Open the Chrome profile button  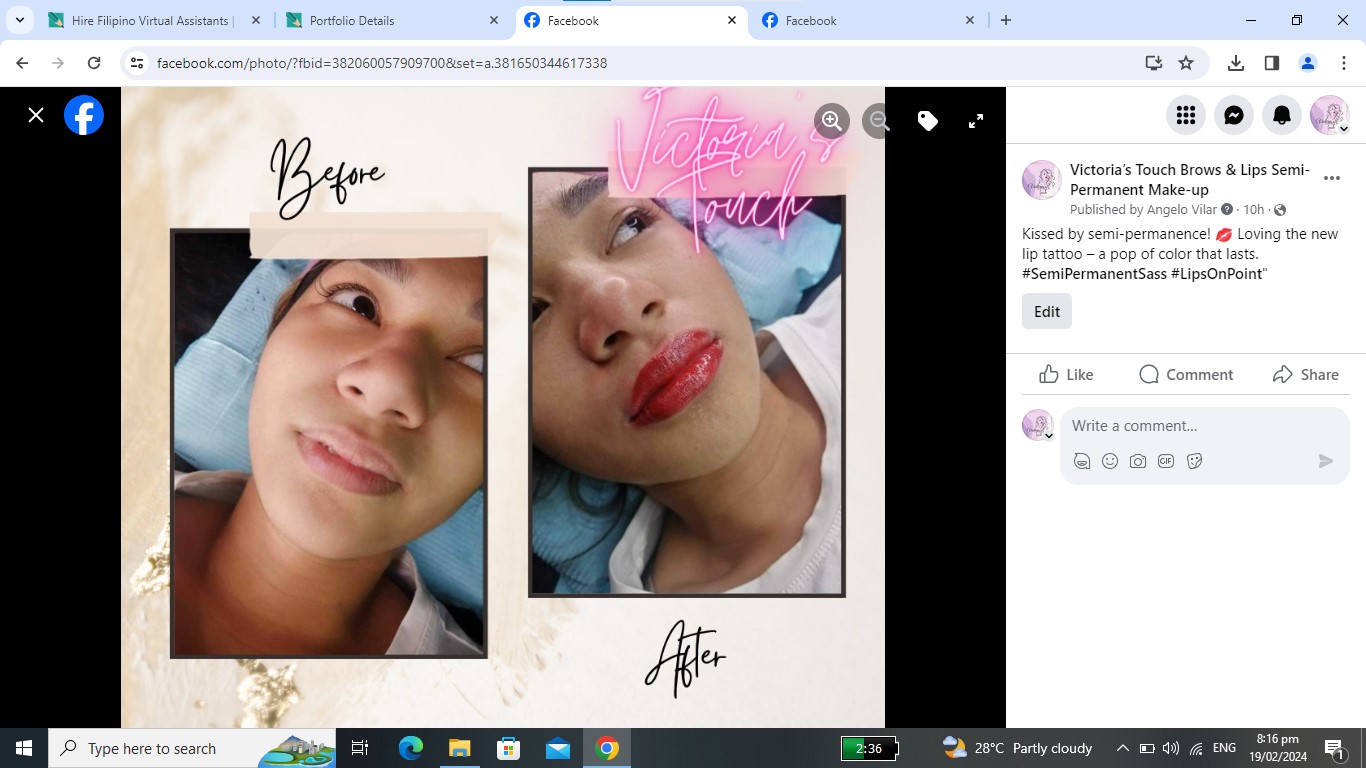coord(1308,63)
